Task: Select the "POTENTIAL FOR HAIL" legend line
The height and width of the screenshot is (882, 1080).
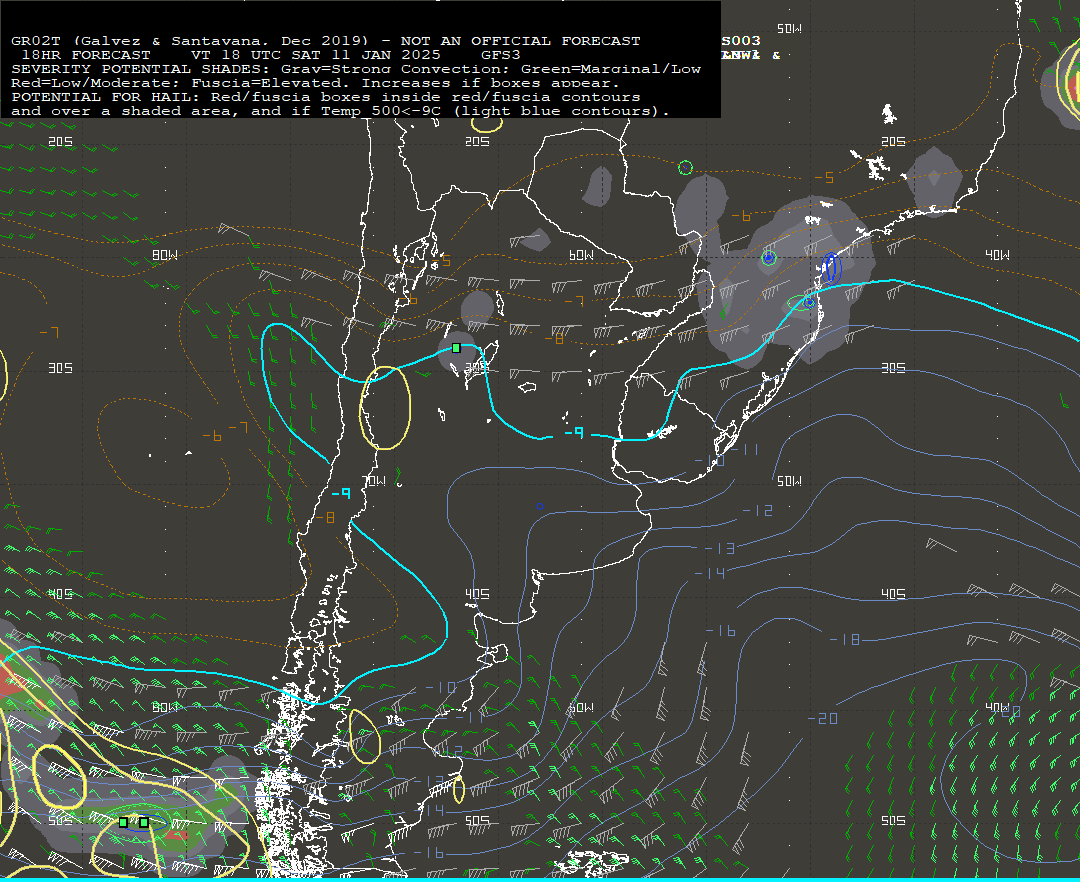Action: click(x=326, y=97)
